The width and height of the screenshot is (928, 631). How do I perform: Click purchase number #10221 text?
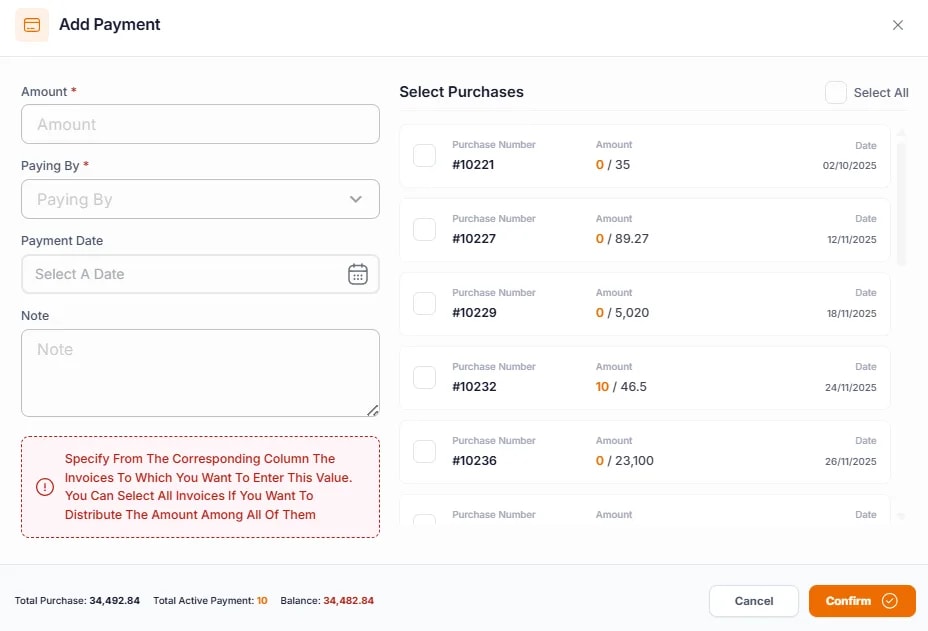tap(473, 165)
